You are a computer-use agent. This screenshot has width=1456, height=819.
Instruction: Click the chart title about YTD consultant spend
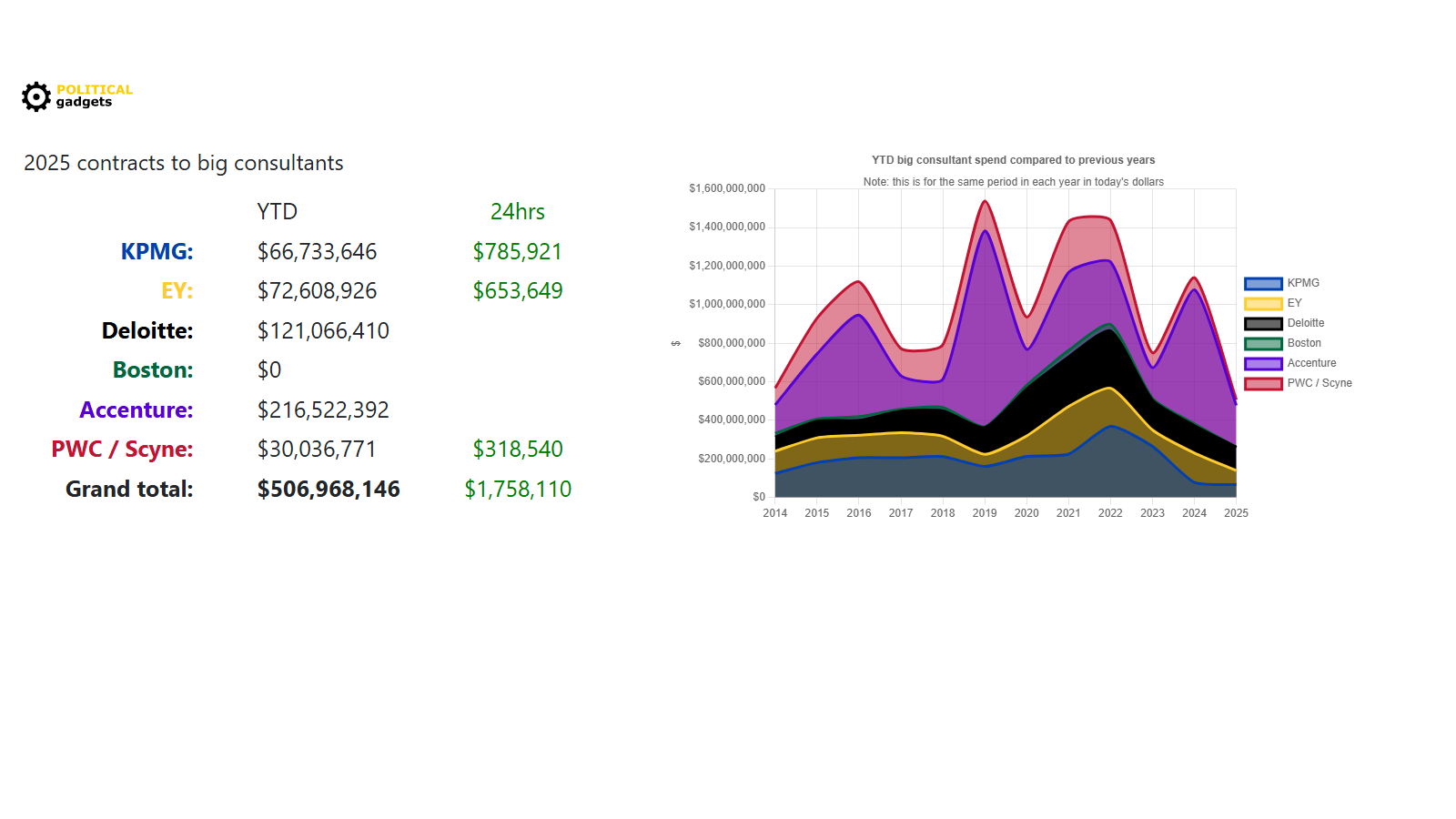[x=1014, y=160]
